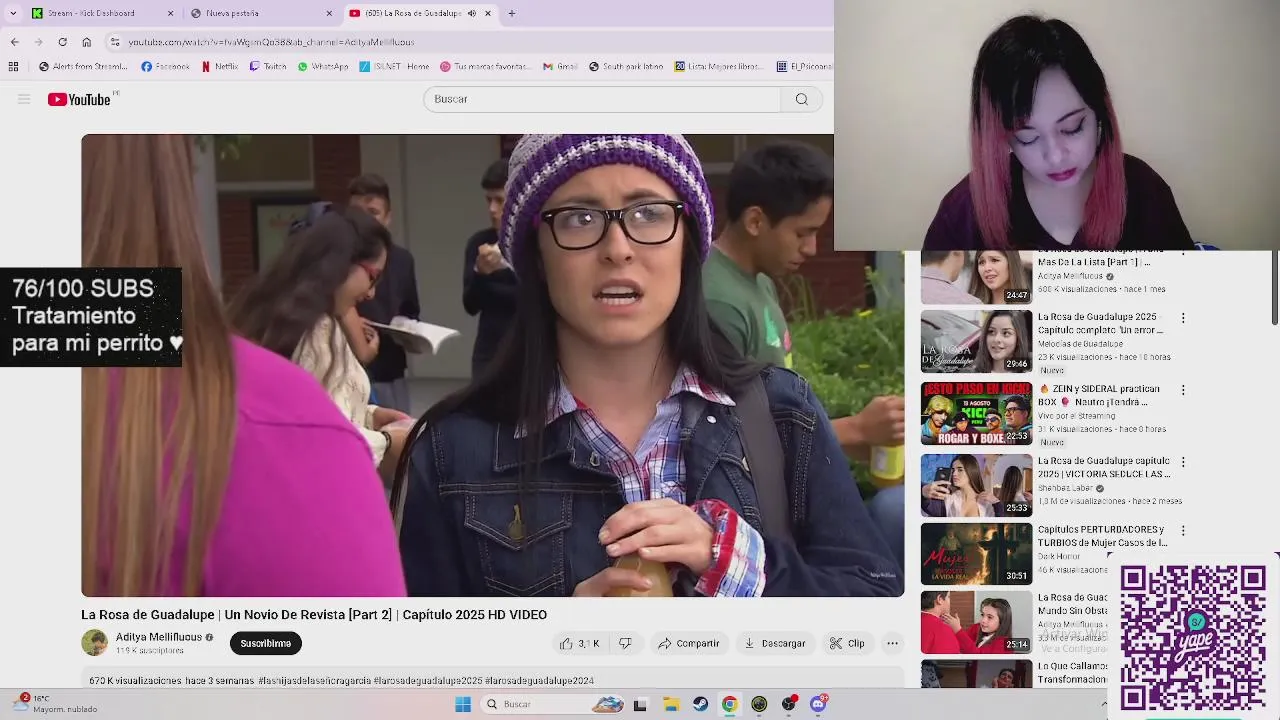This screenshot has height=720, width=1280.
Task: Open the 30:51 Mujer casos thumbnail
Action: 976,553
